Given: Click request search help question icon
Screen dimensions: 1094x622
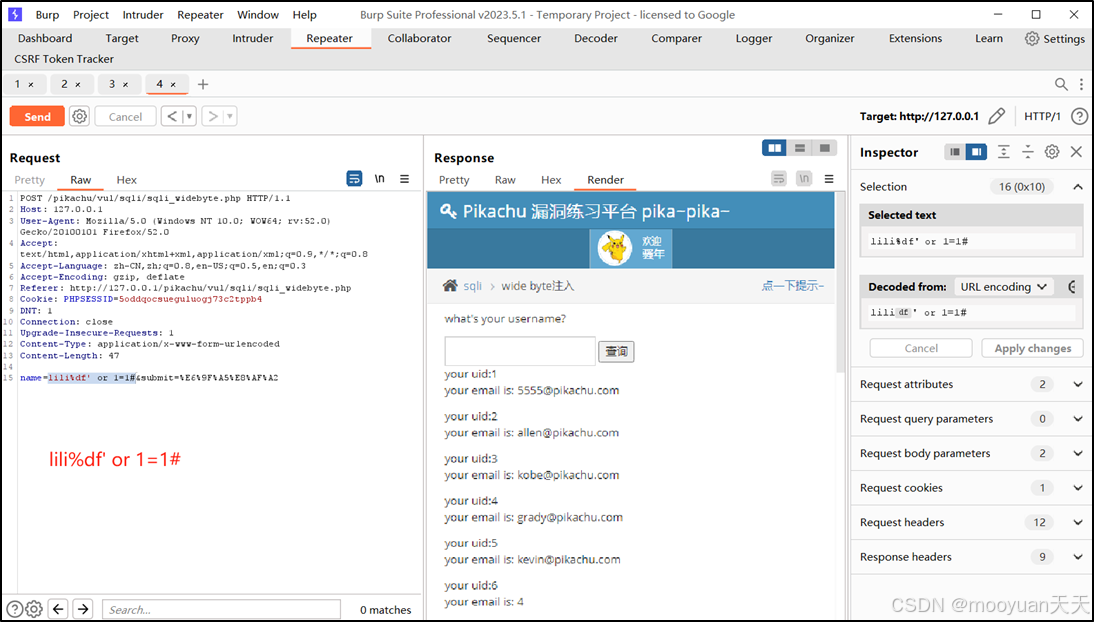Looking at the screenshot, I should coord(15,609).
